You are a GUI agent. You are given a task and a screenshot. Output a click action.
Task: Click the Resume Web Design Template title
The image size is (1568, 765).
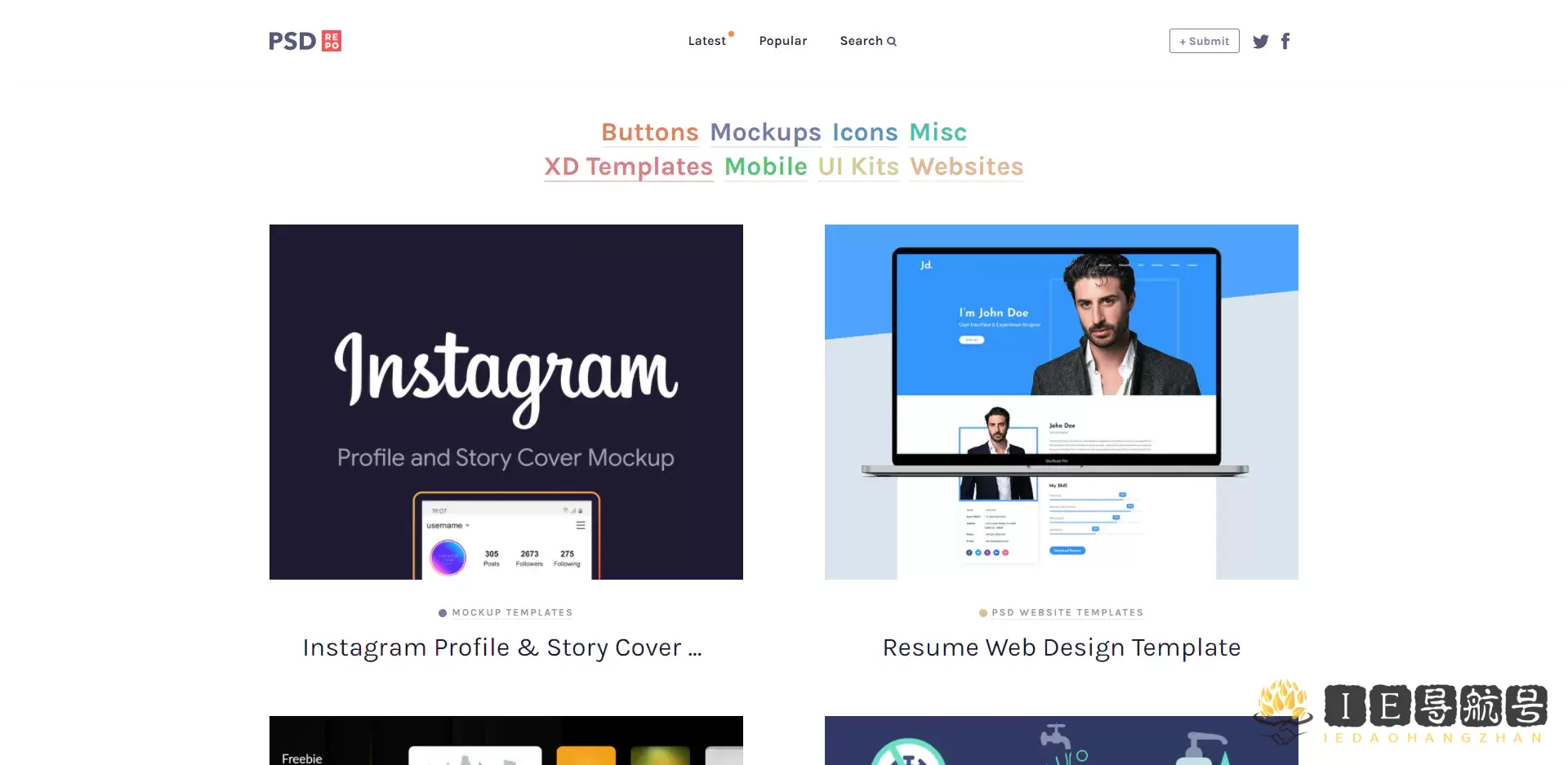tap(1062, 647)
